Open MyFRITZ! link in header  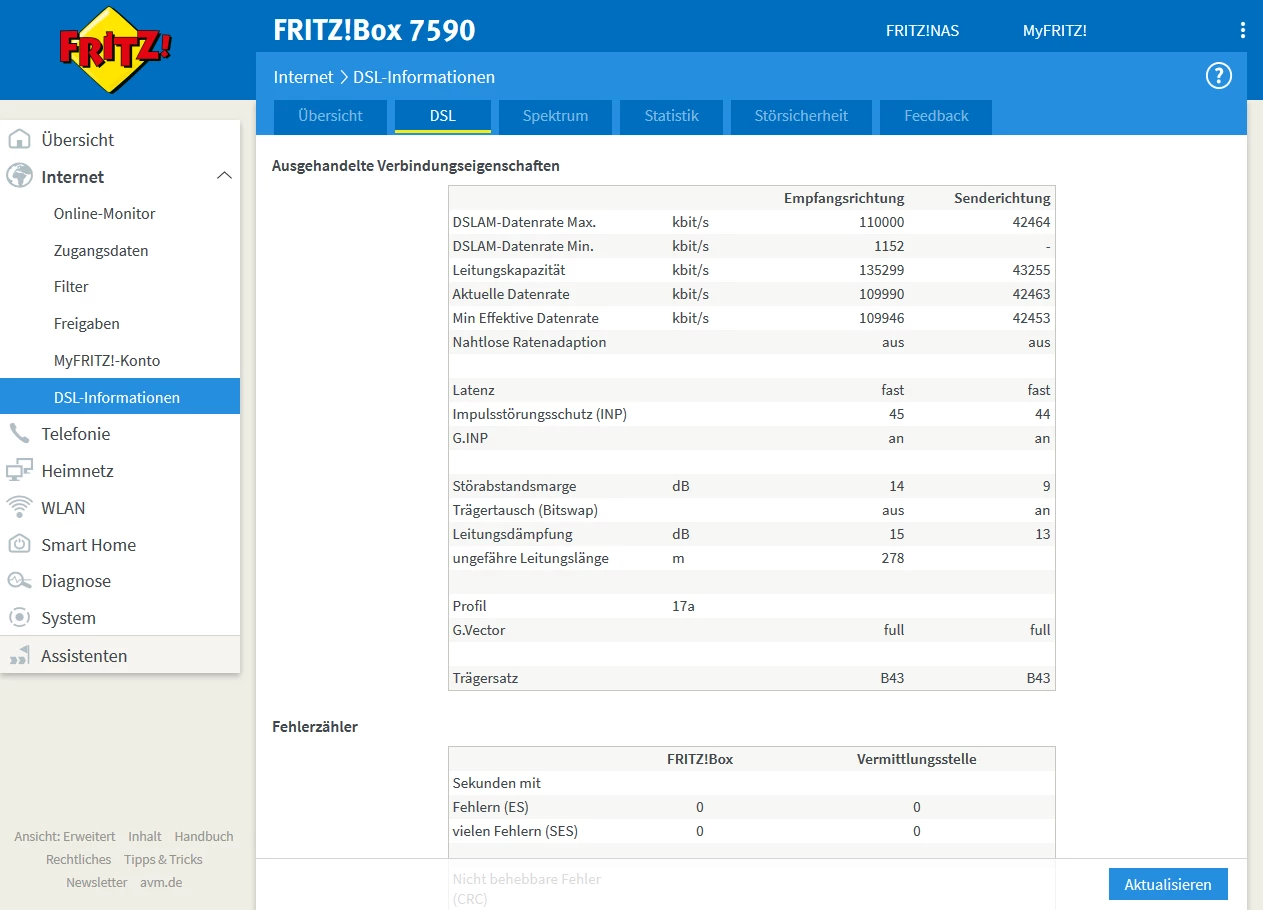[1054, 31]
